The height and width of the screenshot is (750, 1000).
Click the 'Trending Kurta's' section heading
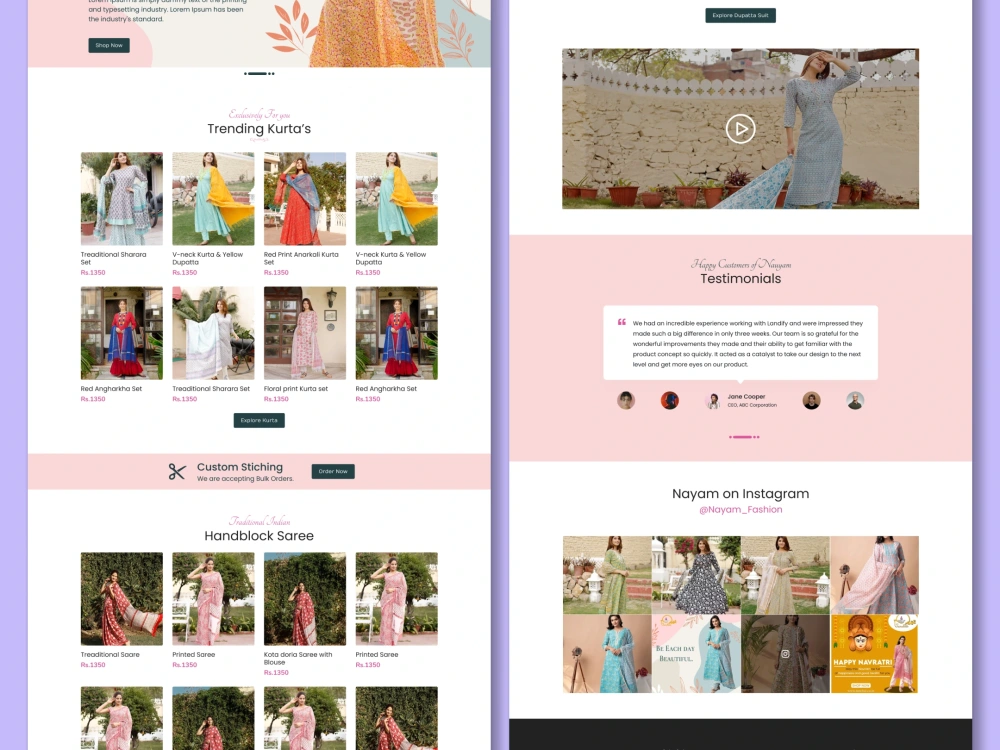(259, 129)
